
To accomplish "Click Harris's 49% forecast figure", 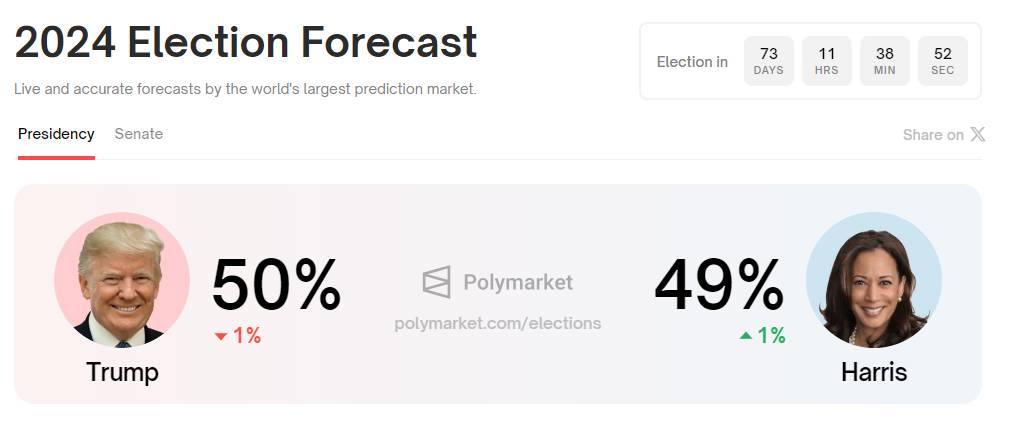I will (718, 286).
